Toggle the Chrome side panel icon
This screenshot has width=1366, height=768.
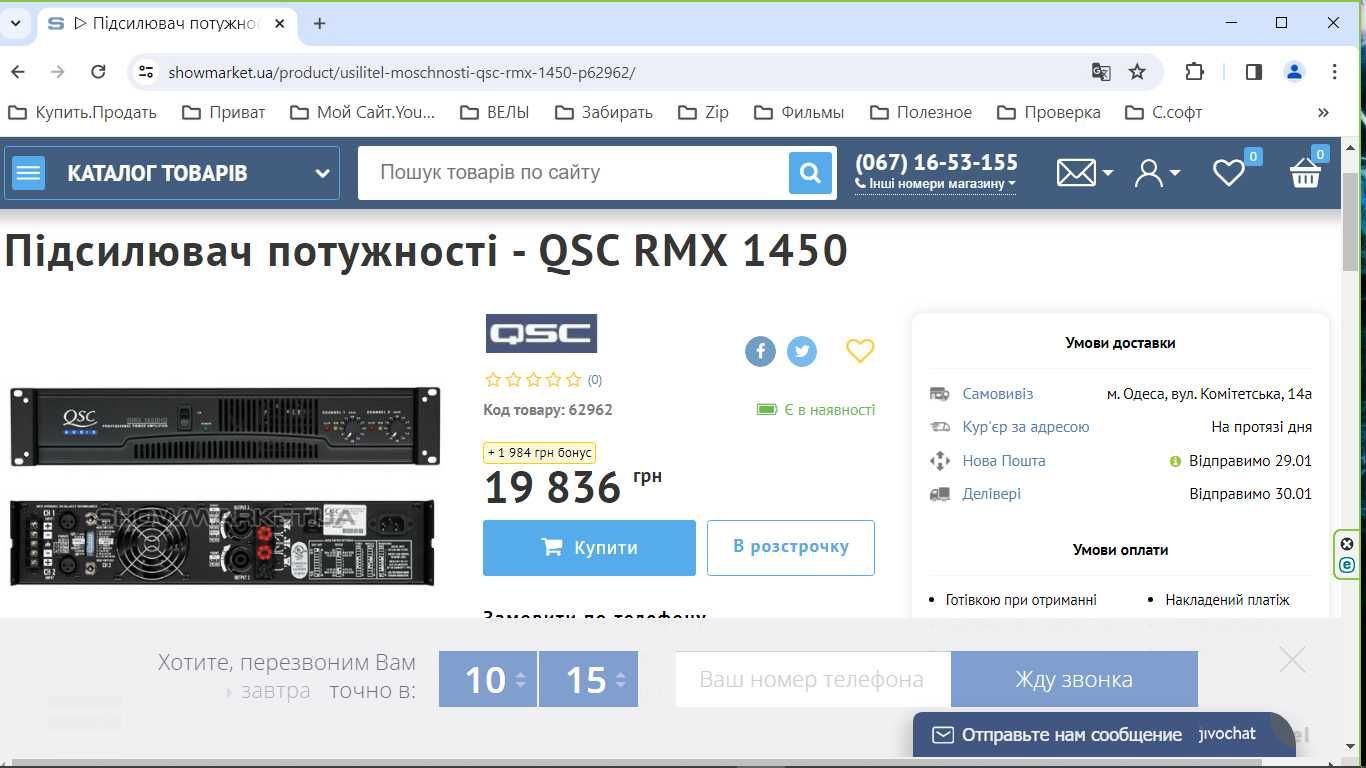coord(1254,72)
